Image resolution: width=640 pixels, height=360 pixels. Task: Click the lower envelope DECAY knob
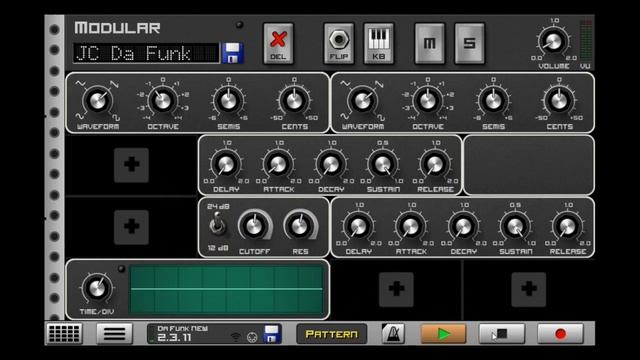click(x=463, y=226)
